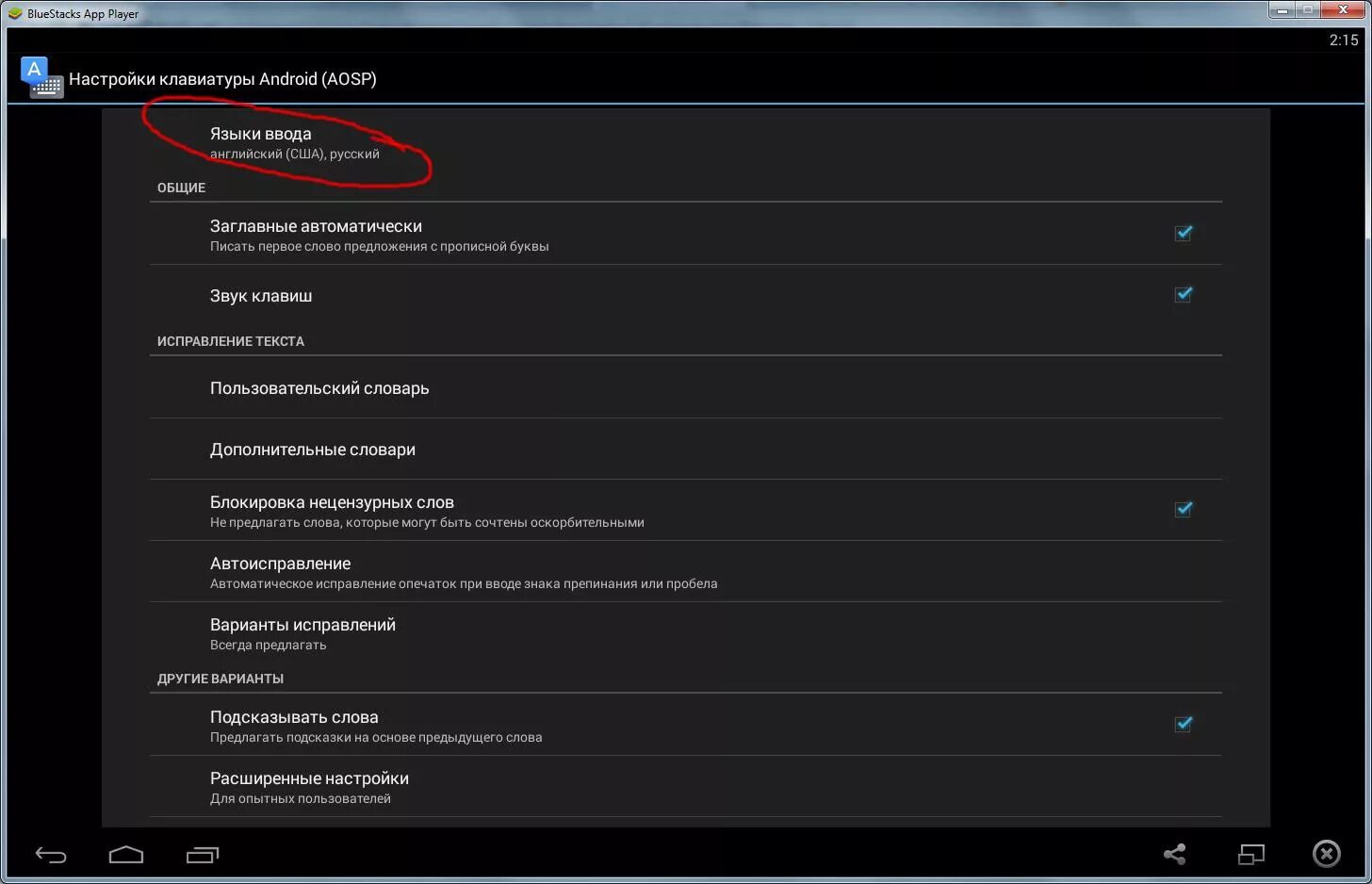Open Расширенные настройки
The height and width of the screenshot is (884, 1372).
pos(685,787)
